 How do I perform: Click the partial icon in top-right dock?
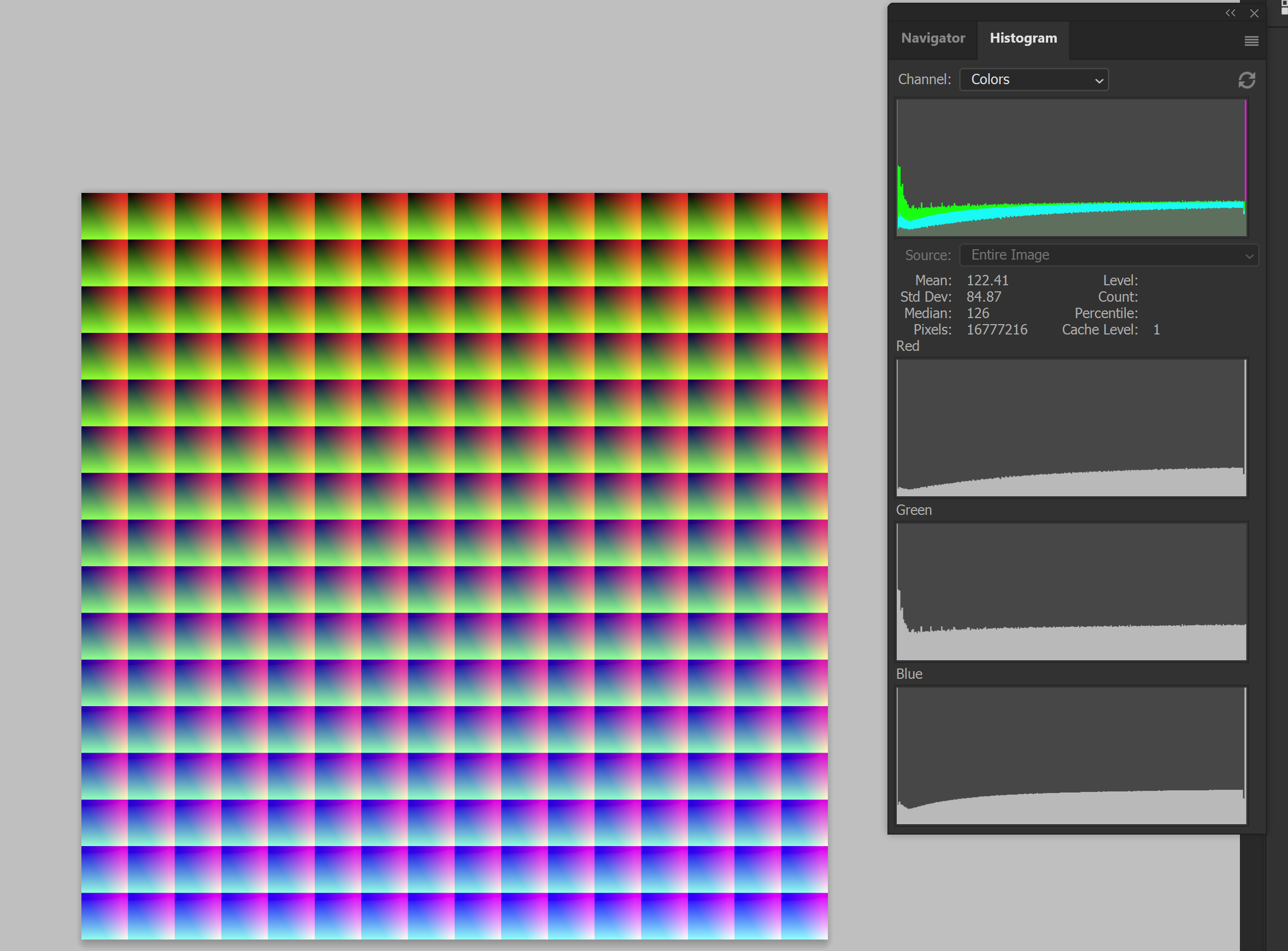coord(1284,7)
